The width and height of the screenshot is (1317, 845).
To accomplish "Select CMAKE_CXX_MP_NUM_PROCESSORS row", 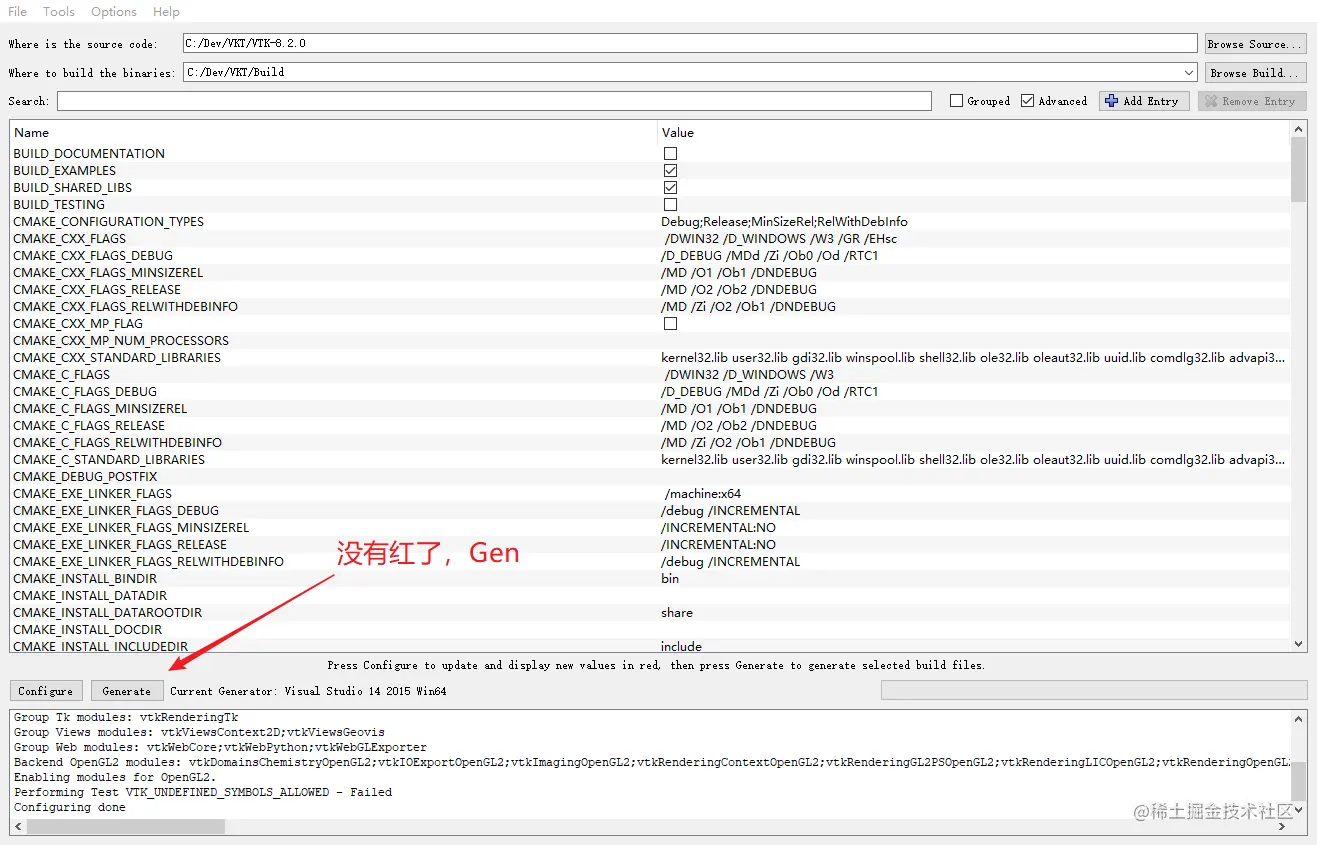I will [x=121, y=340].
